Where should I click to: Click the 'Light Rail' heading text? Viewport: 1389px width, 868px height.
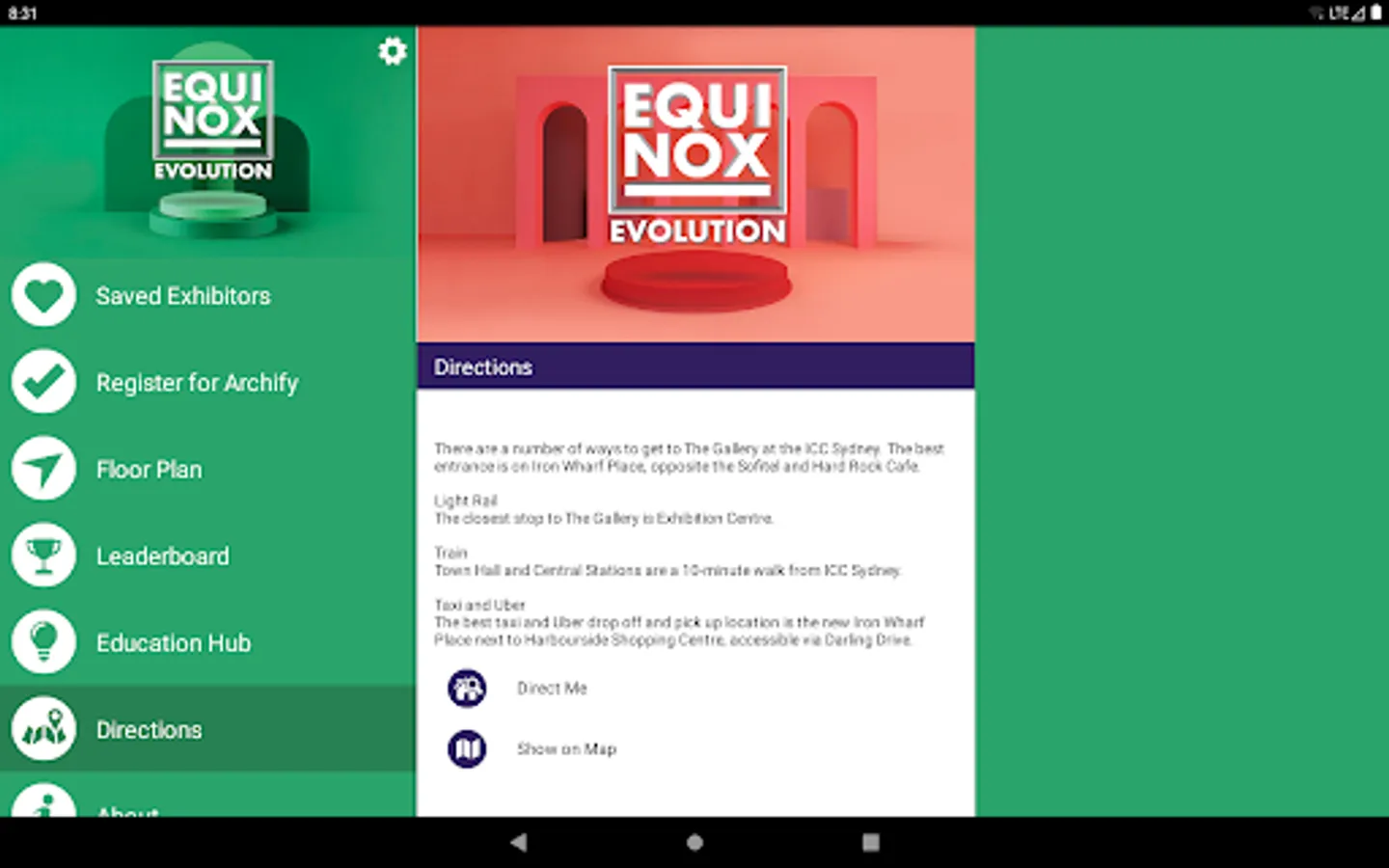[x=466, y=501]
